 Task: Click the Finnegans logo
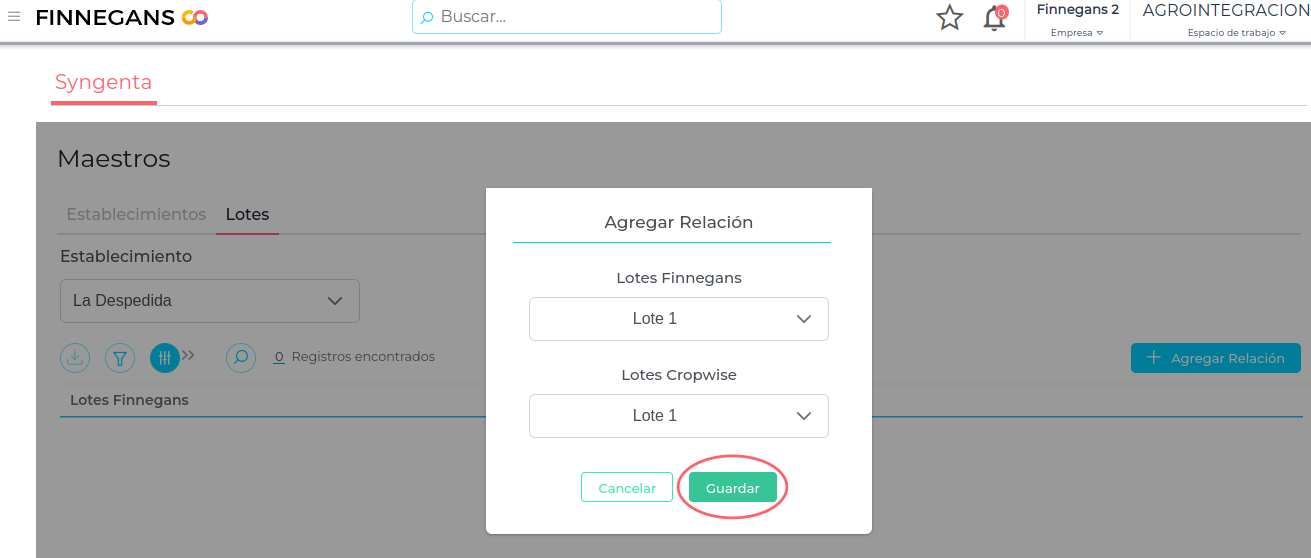[121, 17]
